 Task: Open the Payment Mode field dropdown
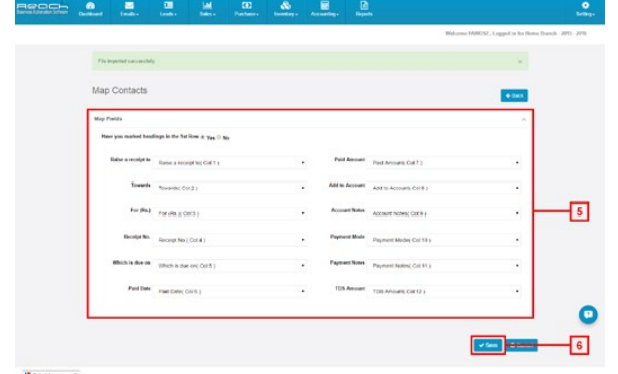pos(444,240)
